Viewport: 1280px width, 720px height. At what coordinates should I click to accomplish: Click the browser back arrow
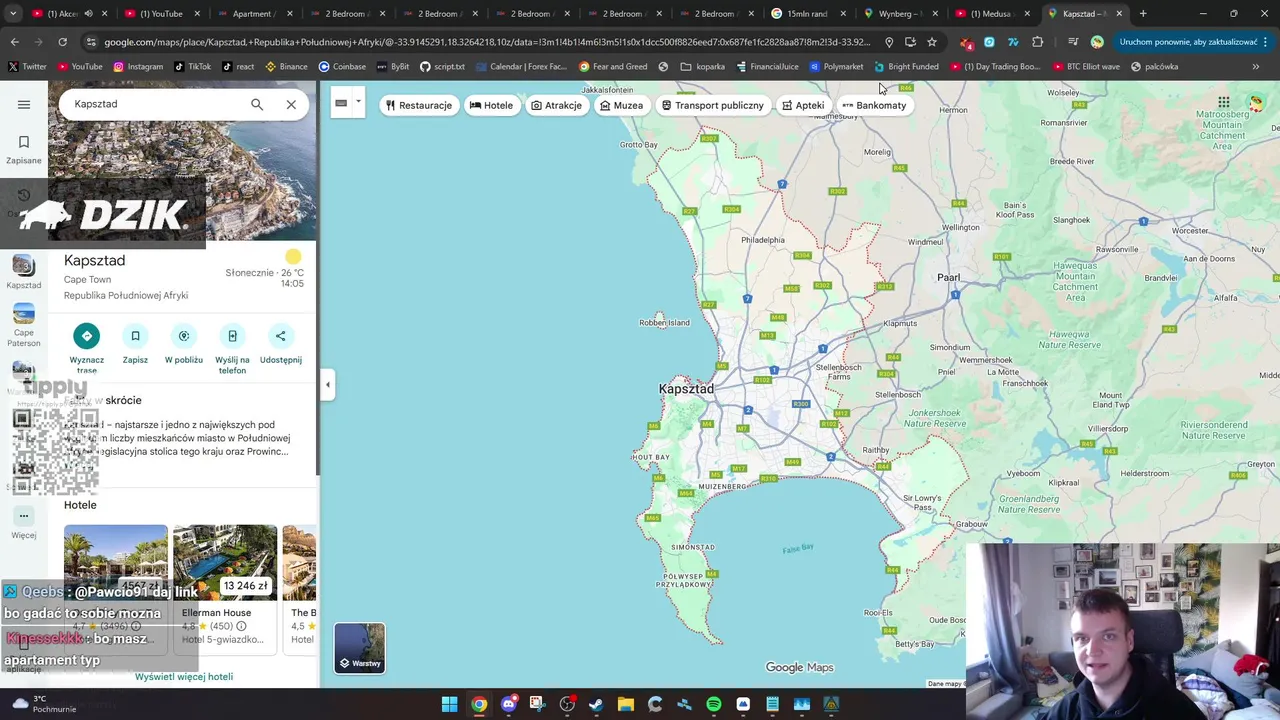pos(14,42)
